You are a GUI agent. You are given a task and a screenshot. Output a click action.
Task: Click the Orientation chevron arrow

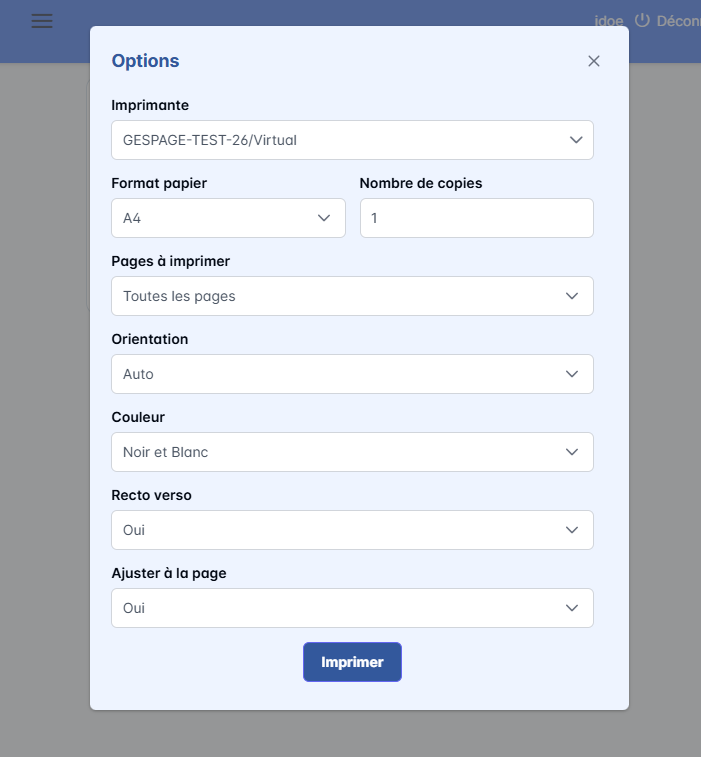coord(572,374)
